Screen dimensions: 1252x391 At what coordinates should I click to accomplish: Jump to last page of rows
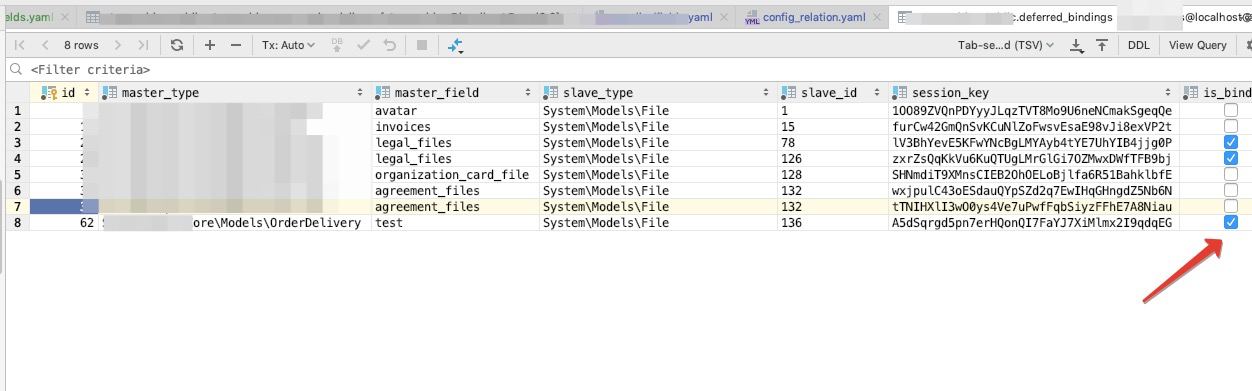(x=143, y=45)
